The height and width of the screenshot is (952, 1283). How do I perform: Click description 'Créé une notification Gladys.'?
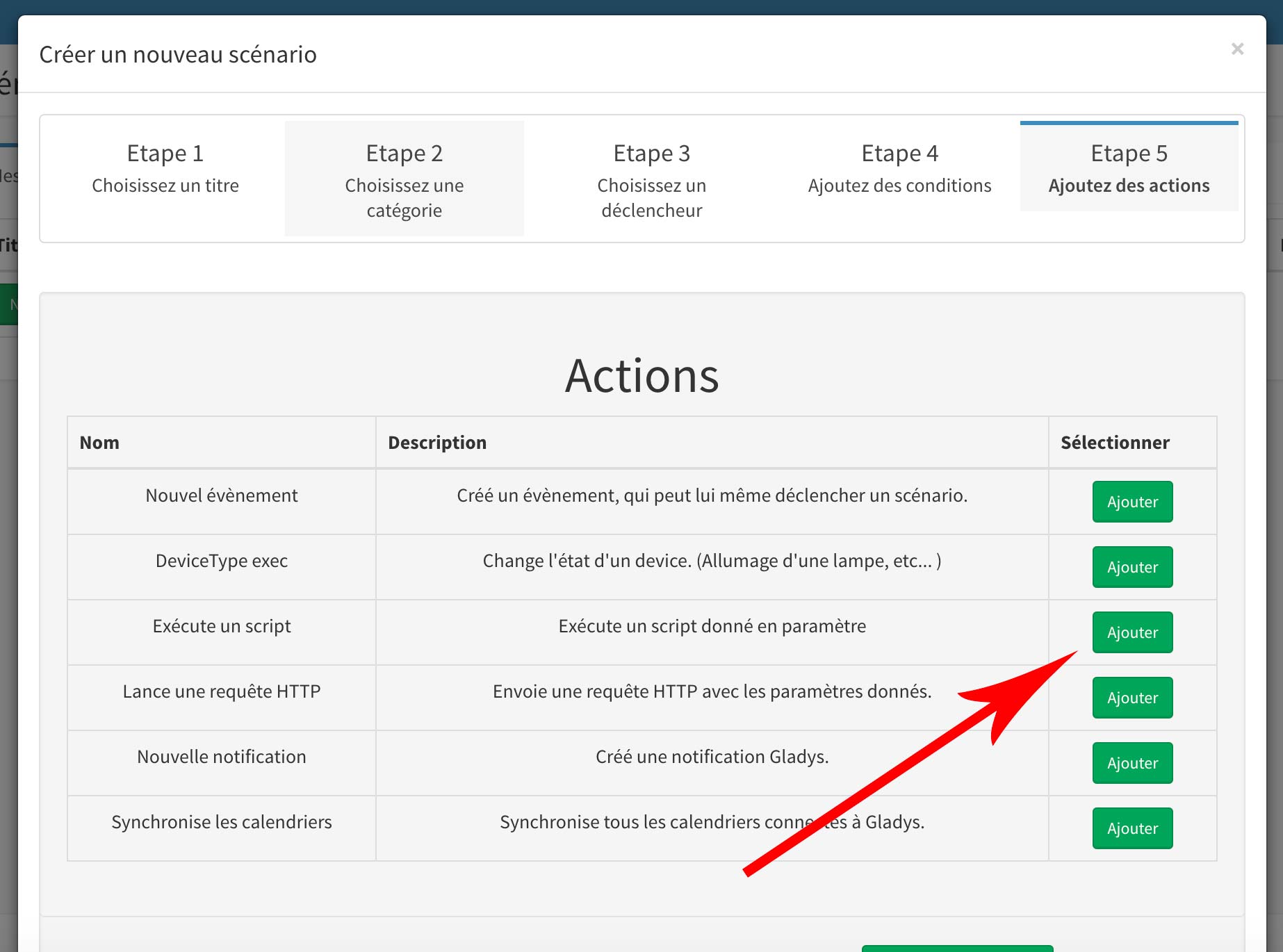coord(712,757)
